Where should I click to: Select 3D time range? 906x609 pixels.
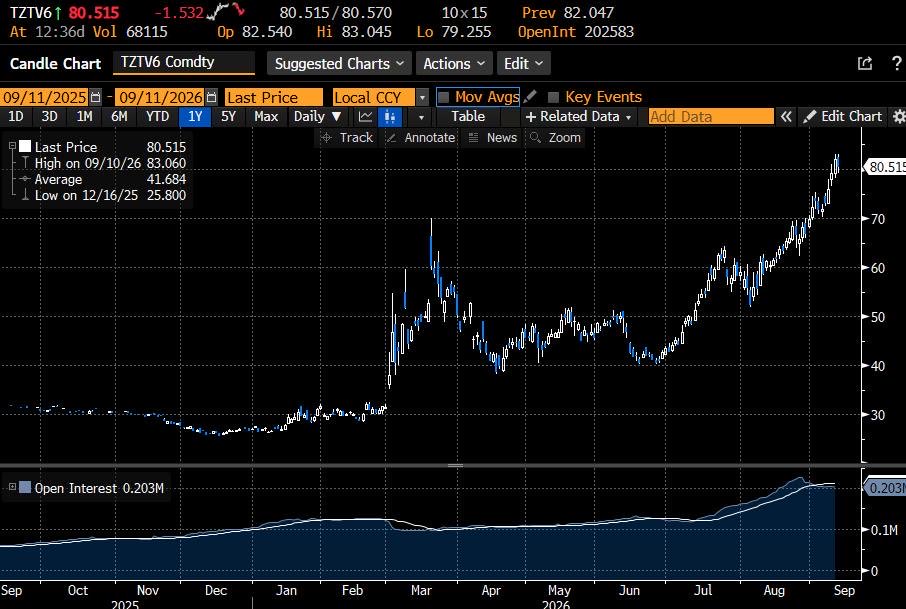click(x=50, y=117)
